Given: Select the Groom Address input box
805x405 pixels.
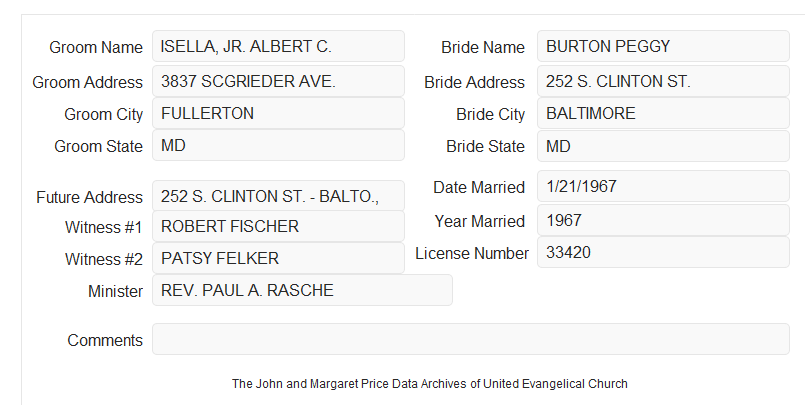Looking at the screenshot, I should pos(278,81).
